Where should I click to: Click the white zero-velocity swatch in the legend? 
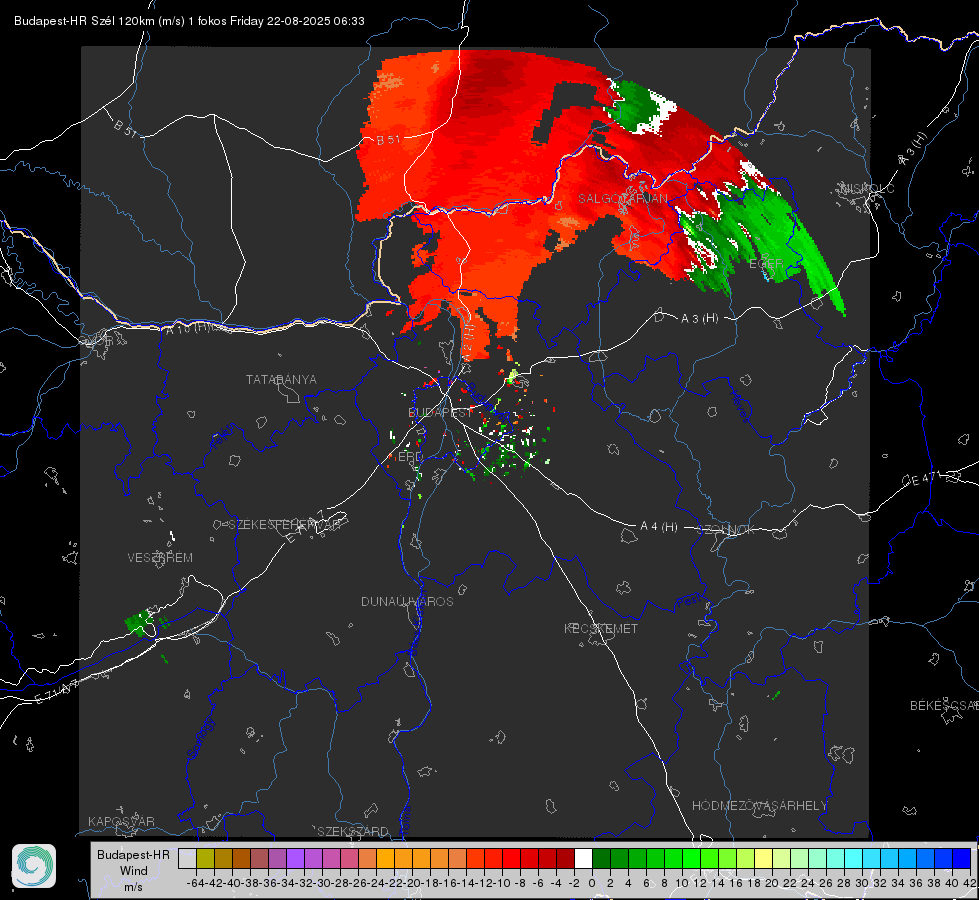[583, 858]
